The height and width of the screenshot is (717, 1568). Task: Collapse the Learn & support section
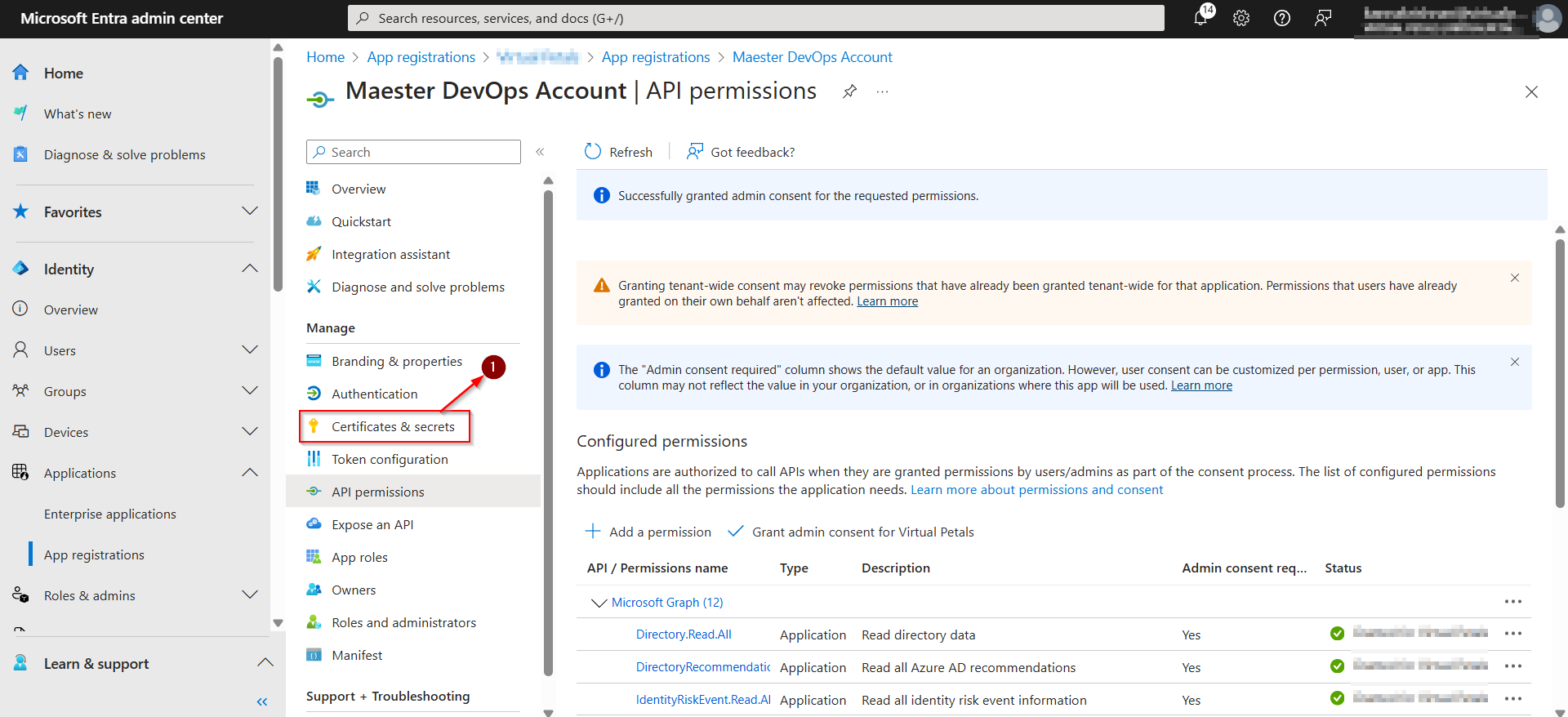[265, 662]
